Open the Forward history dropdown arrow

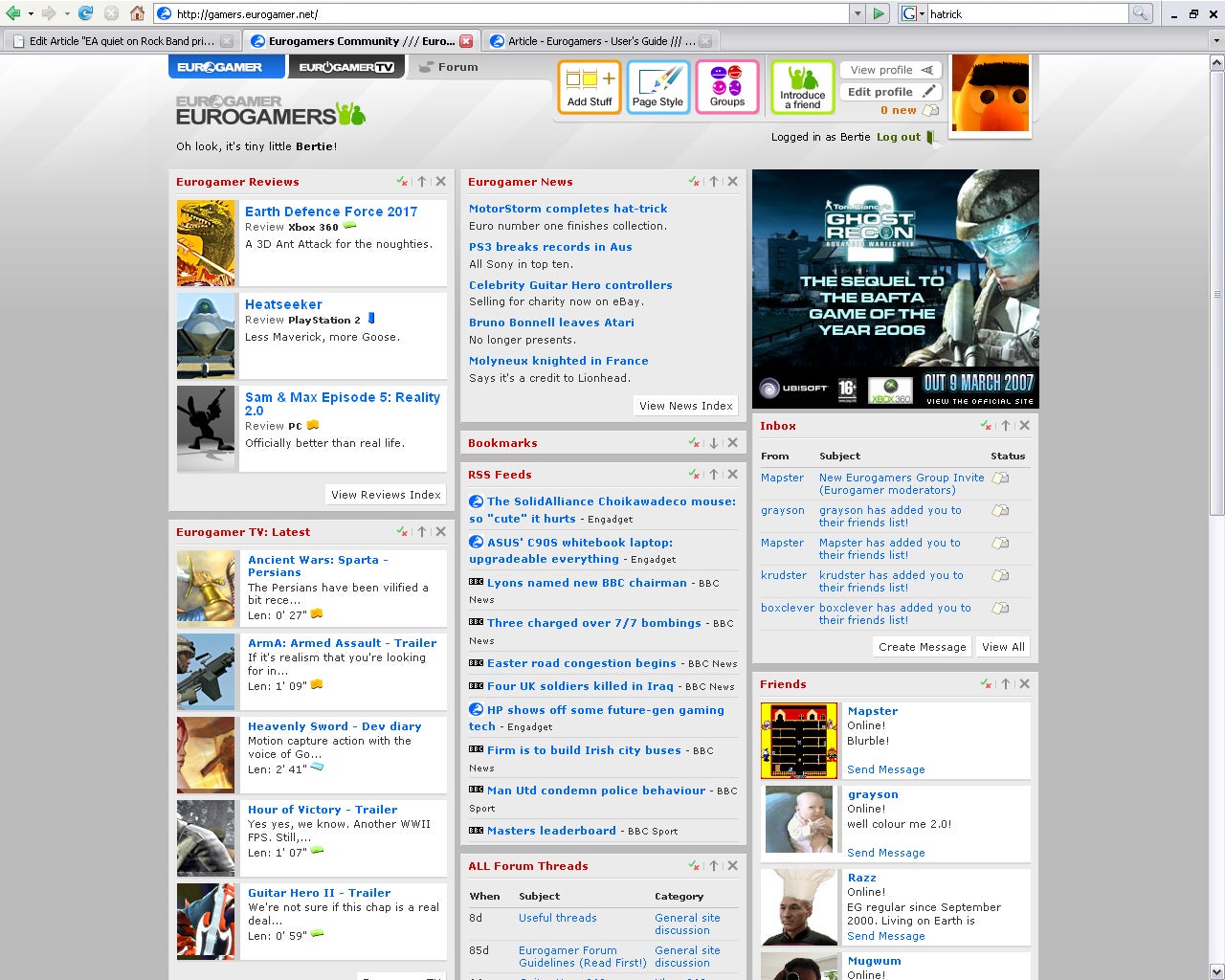tap(66, 13)
